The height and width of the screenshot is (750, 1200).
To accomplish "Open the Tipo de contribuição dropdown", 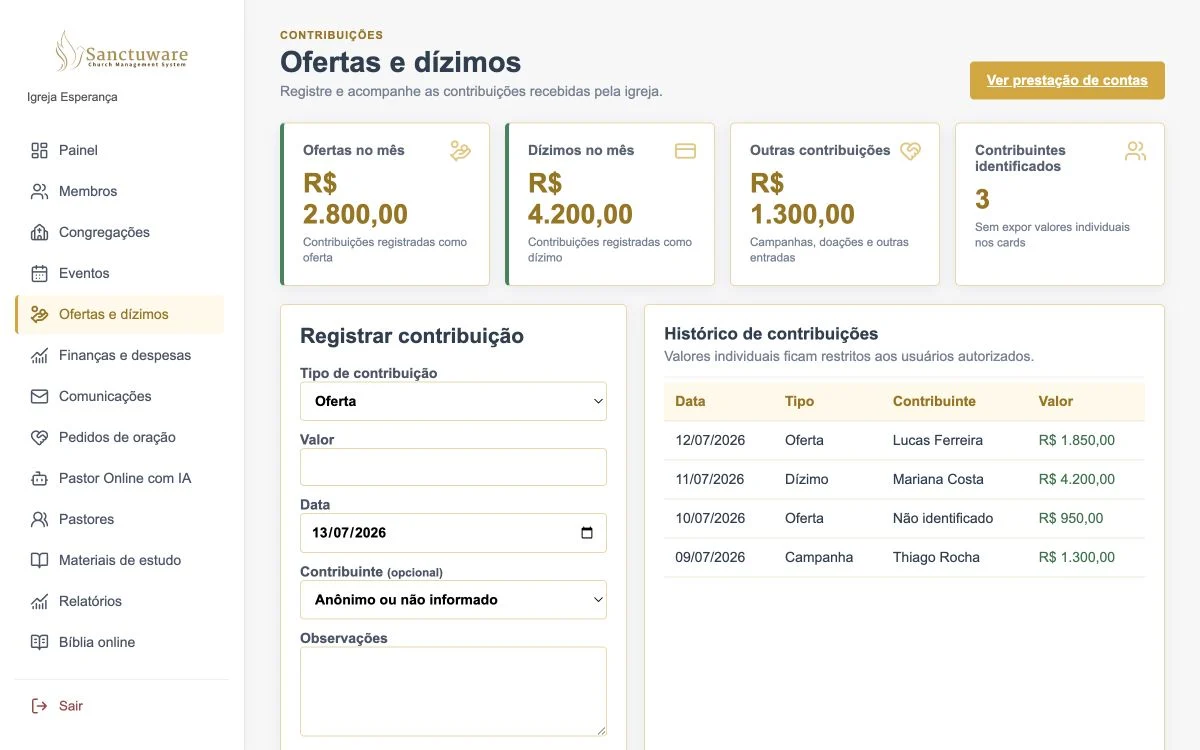I will pyautogui.click(x=453, y=401).
